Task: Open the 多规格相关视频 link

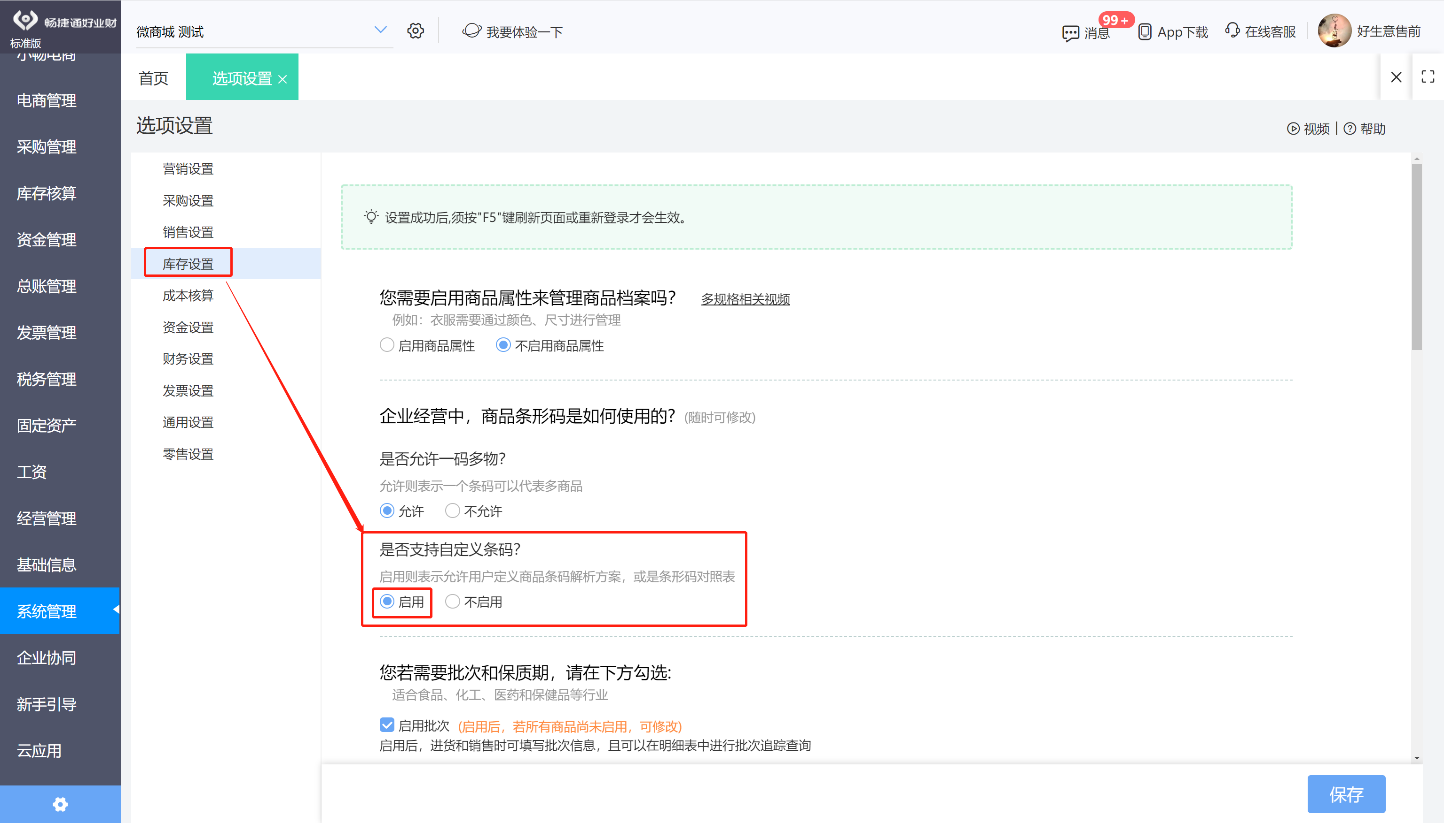Action: click(x=745, y=299)
